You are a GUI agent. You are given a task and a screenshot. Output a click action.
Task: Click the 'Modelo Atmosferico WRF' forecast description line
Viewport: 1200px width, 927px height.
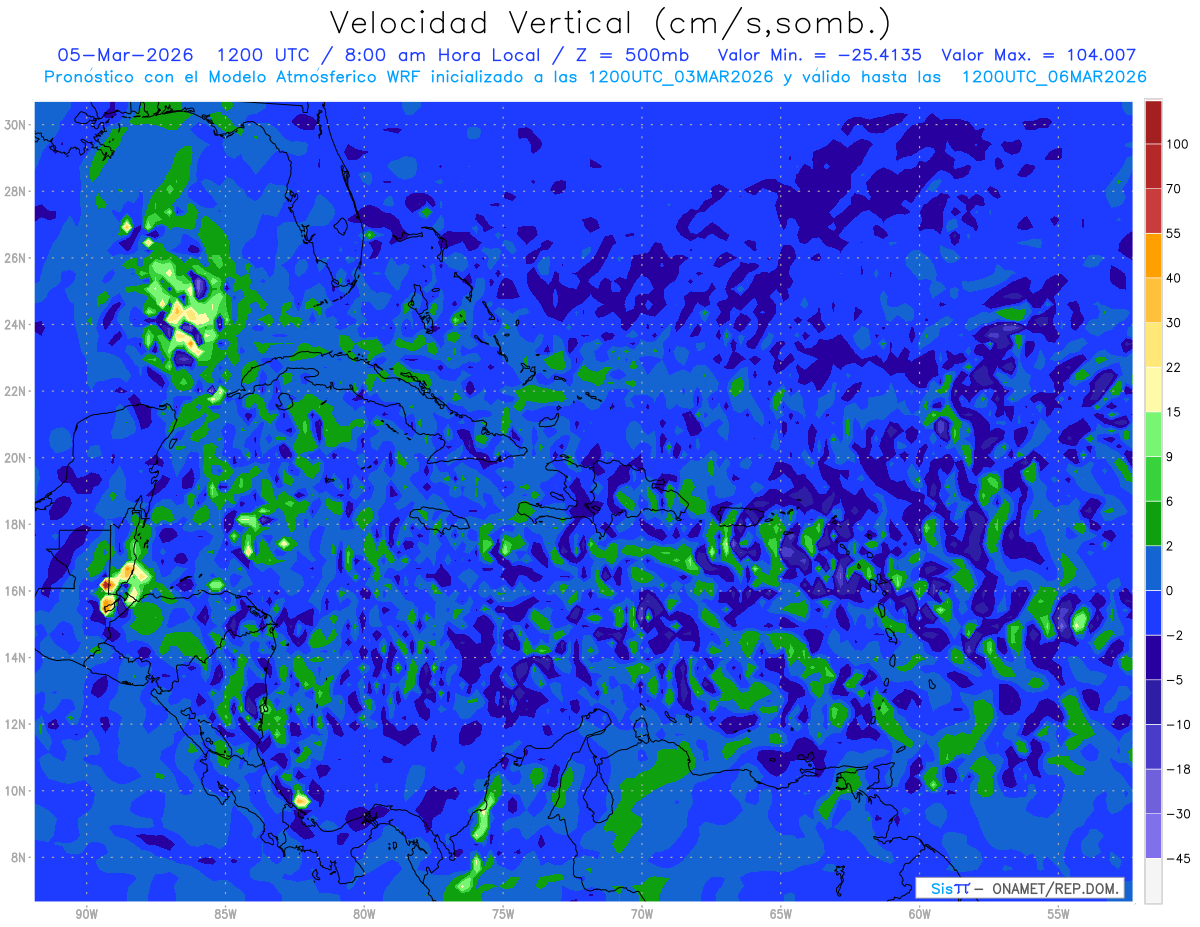coord(595,77)
